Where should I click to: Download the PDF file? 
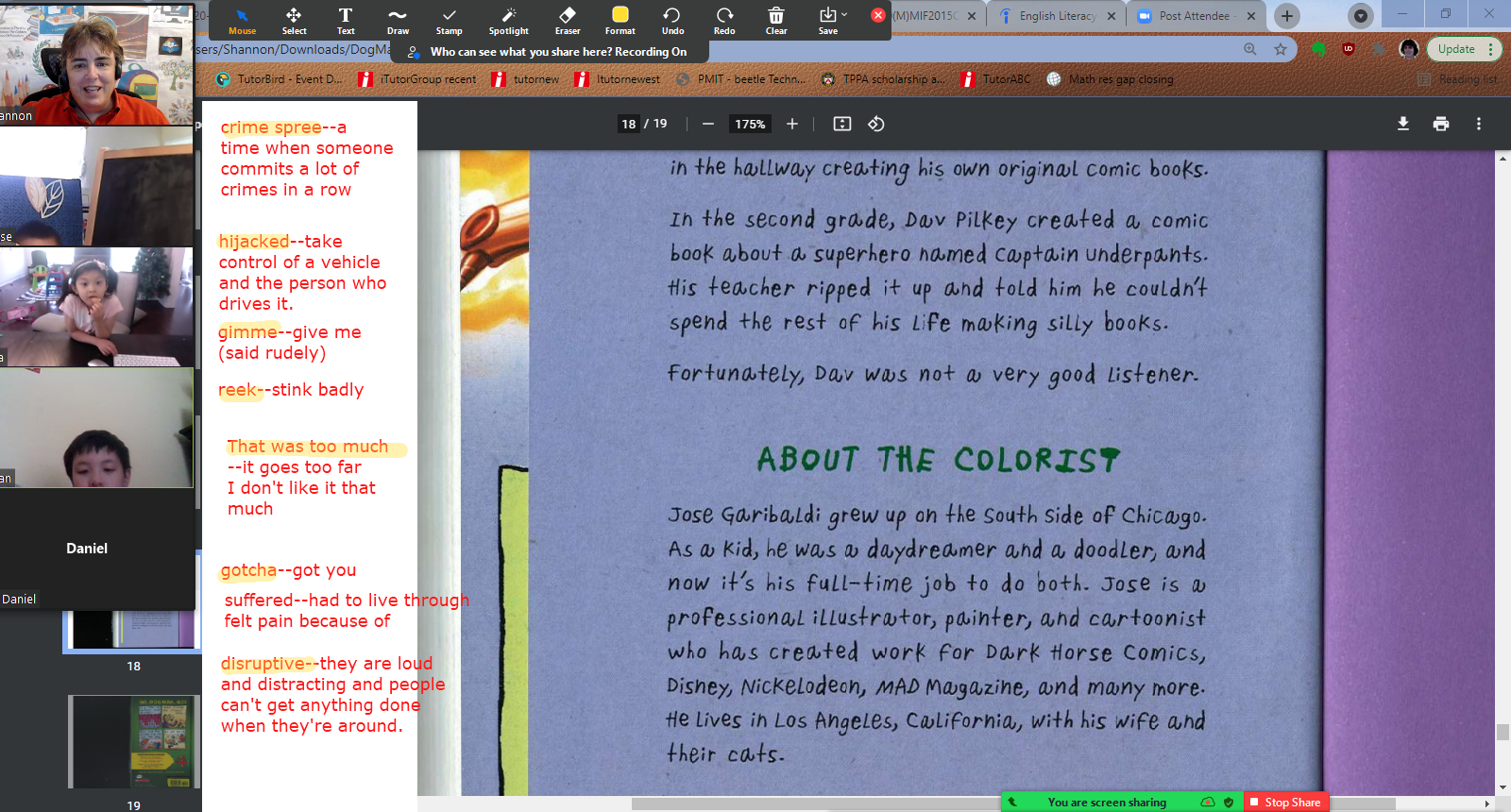(1403, 124)
